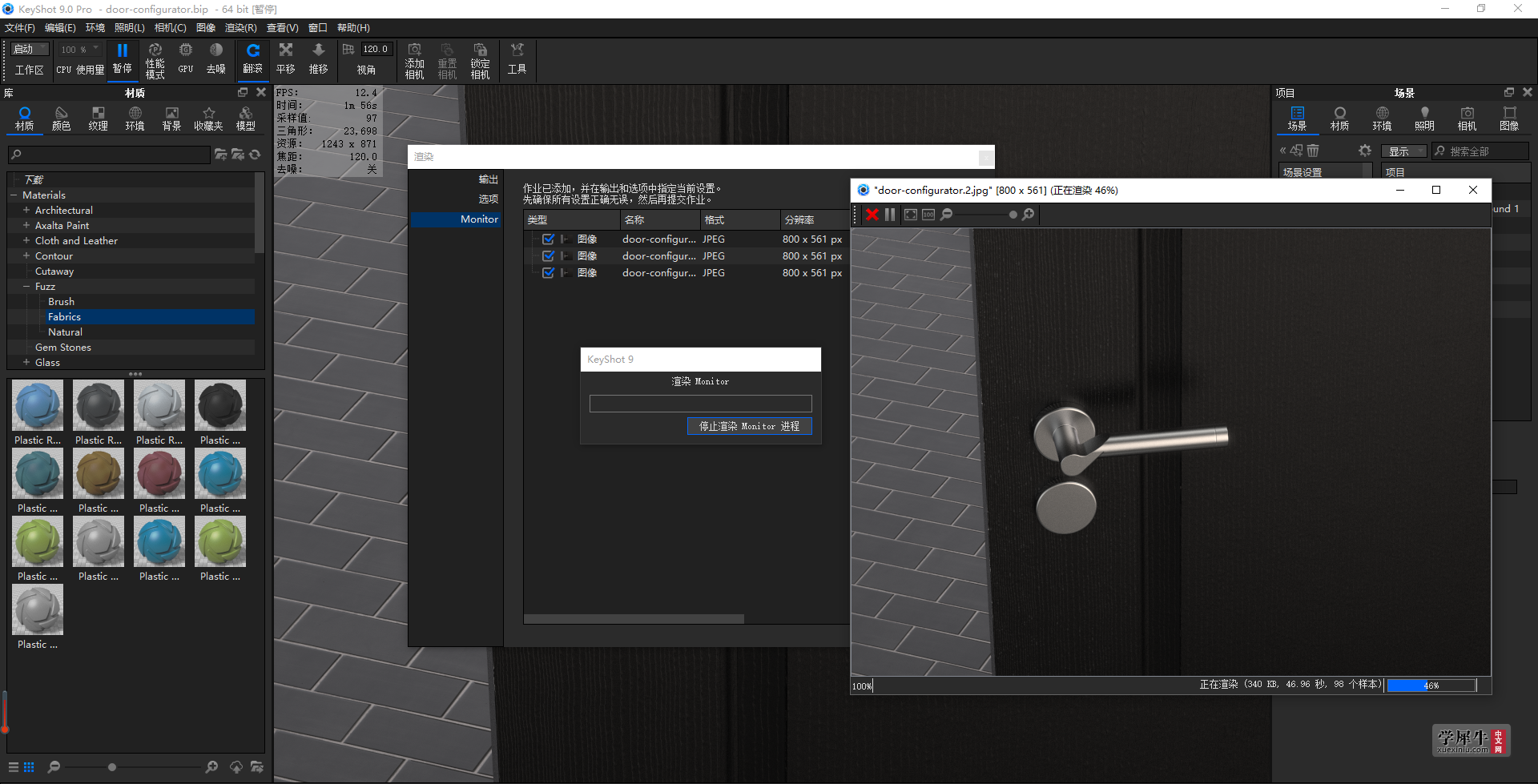Click zoom-out magnifier in render window toolbar
Image resolution: width=1538 pixels, height=784 pixels.
coord(946,215)
